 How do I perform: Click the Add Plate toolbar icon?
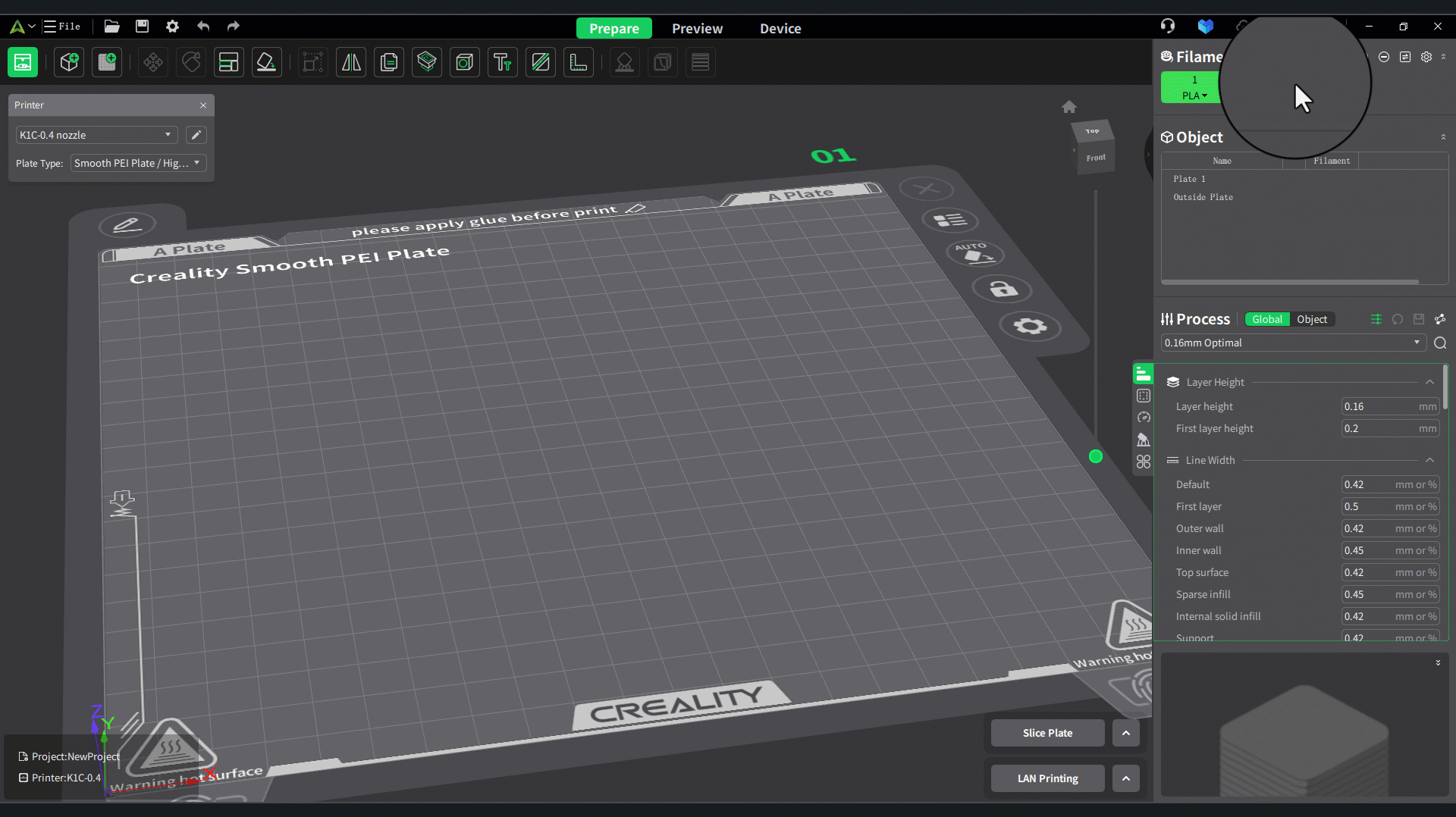(x=108, y=62)
